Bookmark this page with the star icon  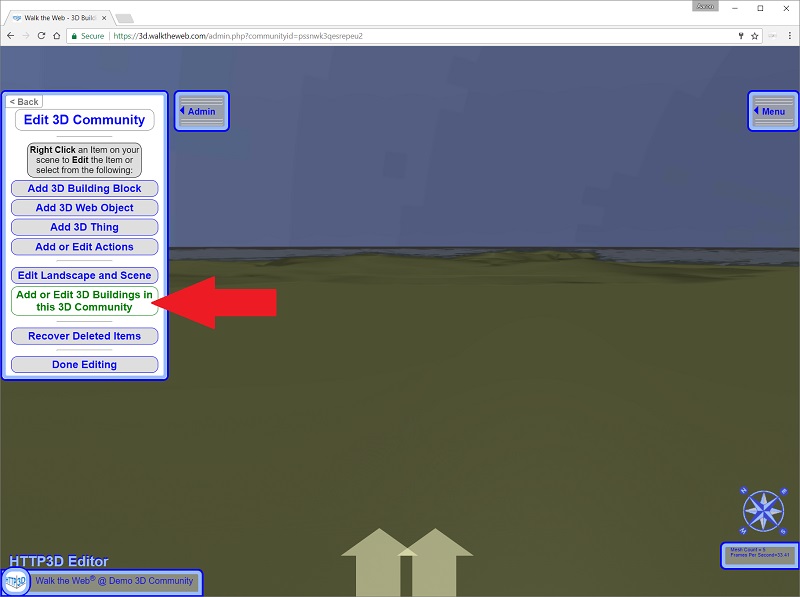[755, 36]
